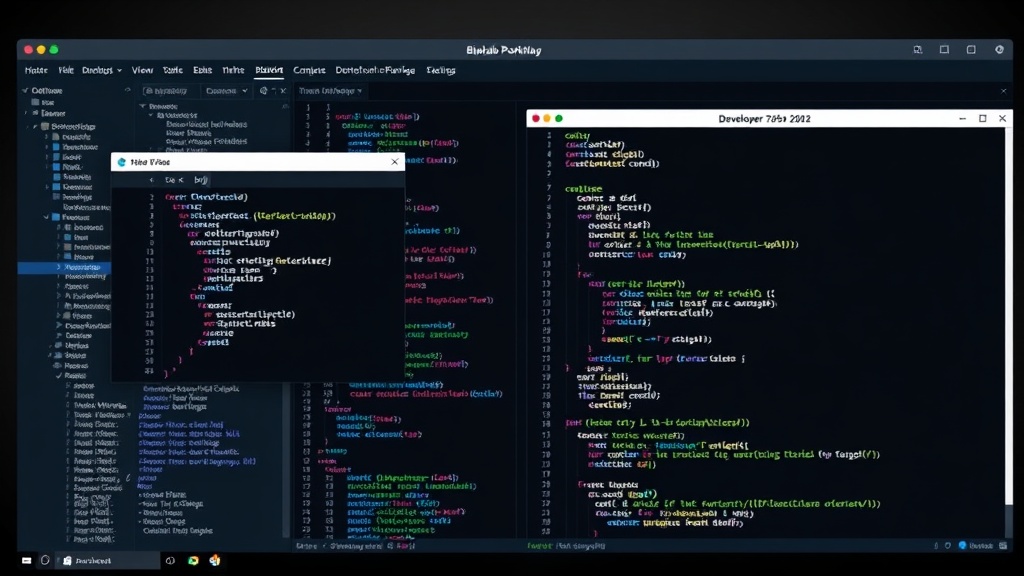The image size is (1024, 576).
Task: Select the blue highlighted row in sidebar tree
Action: (x=64, y=267)
